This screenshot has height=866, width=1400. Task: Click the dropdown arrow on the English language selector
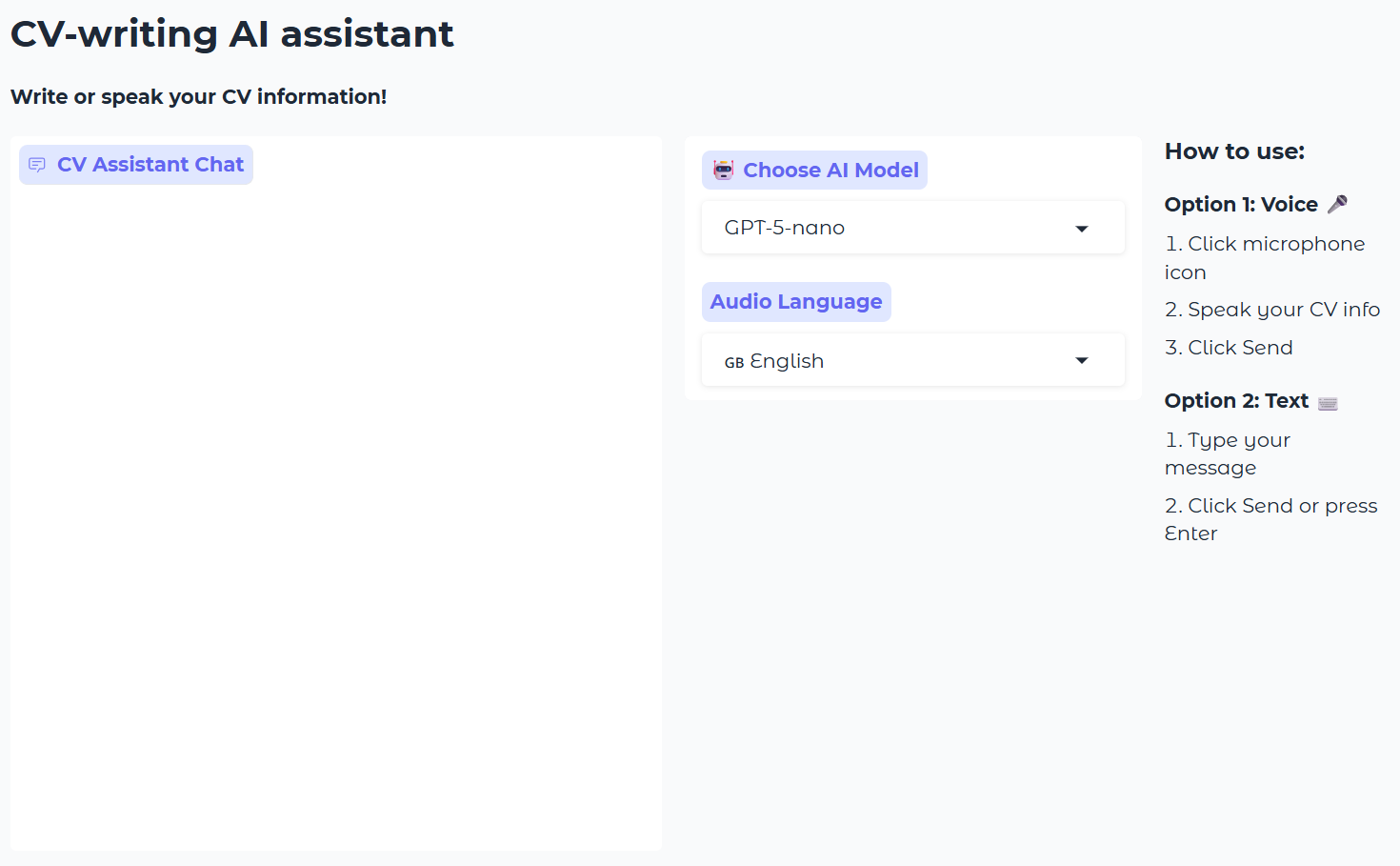point(1082,360)
